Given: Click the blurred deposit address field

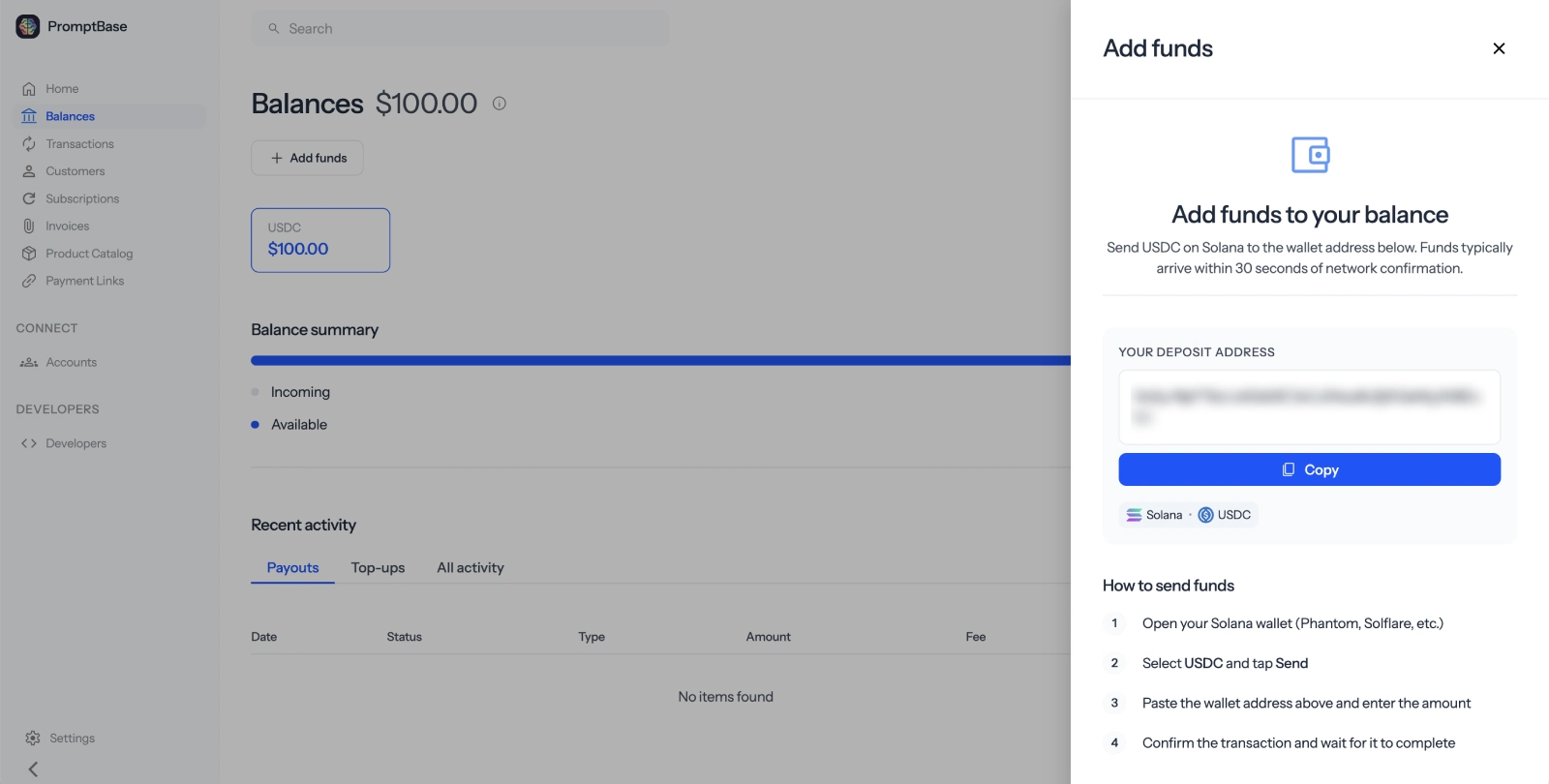Looking at the screenshot, I should [x=1309, y=407].
